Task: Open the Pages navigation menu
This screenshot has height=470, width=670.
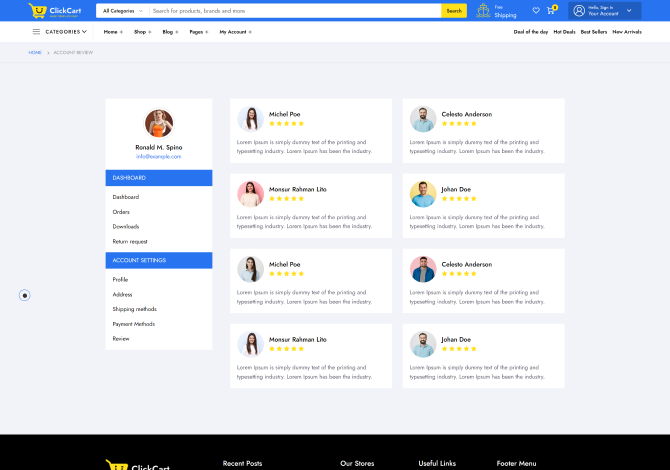Action: click(198, 32)
